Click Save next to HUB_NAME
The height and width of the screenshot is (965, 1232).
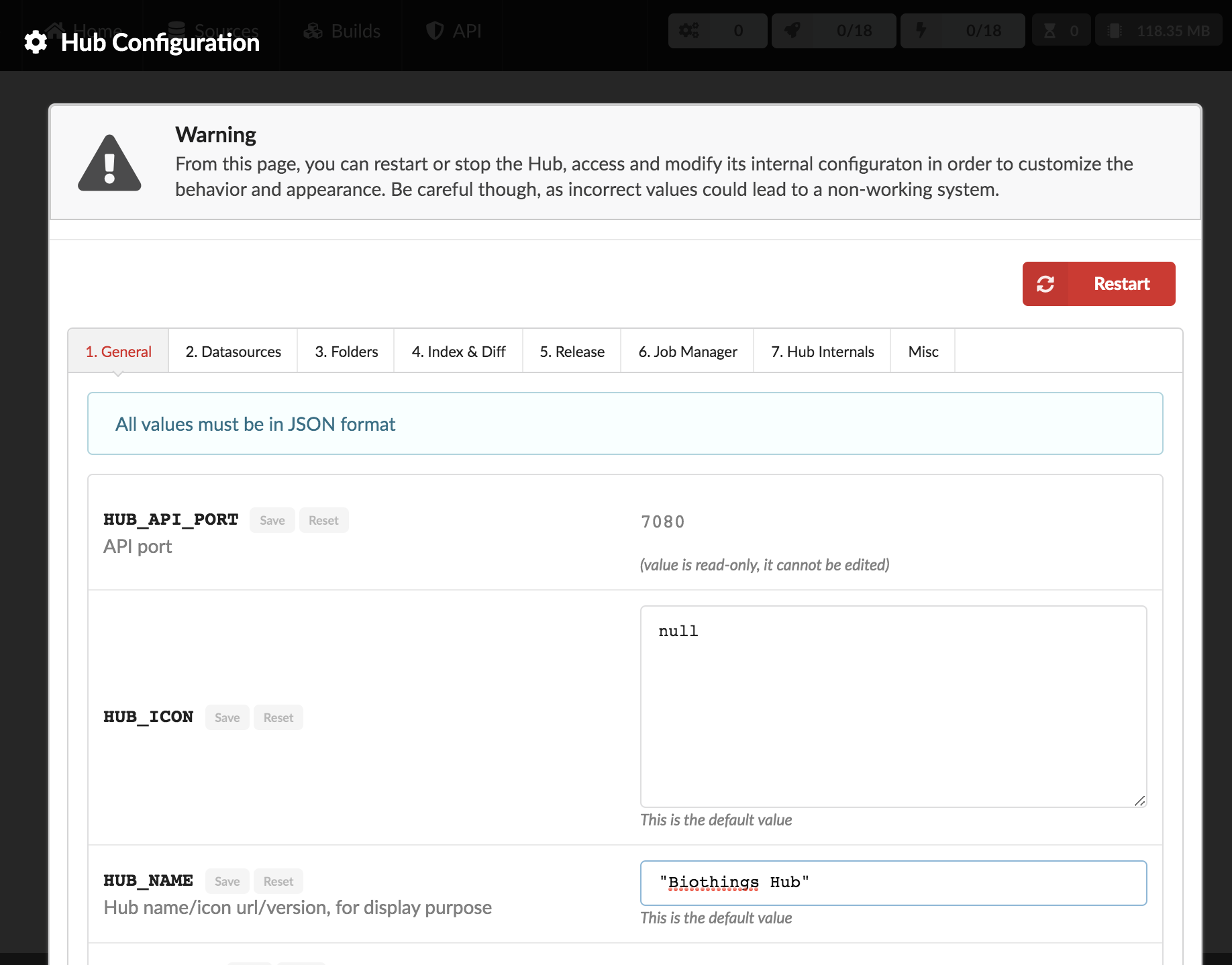pyautogui.click(x=227, y=881)
